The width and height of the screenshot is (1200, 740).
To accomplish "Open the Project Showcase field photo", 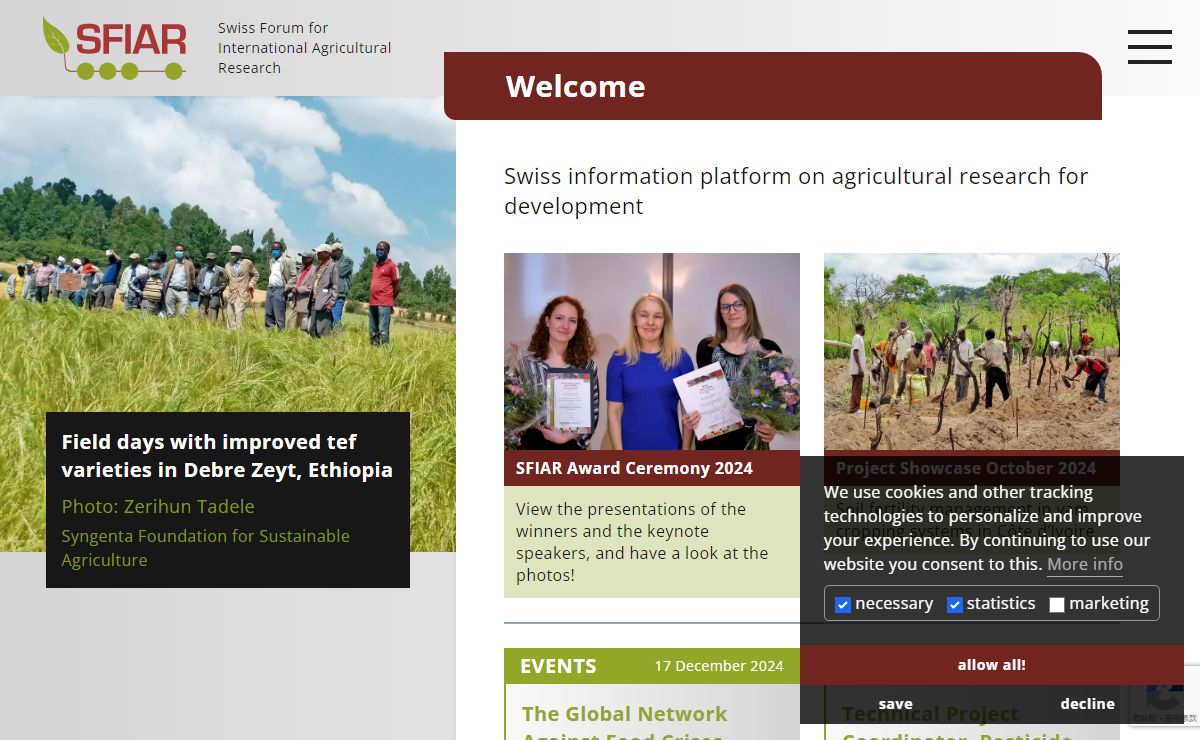I will tap(972, 351).
